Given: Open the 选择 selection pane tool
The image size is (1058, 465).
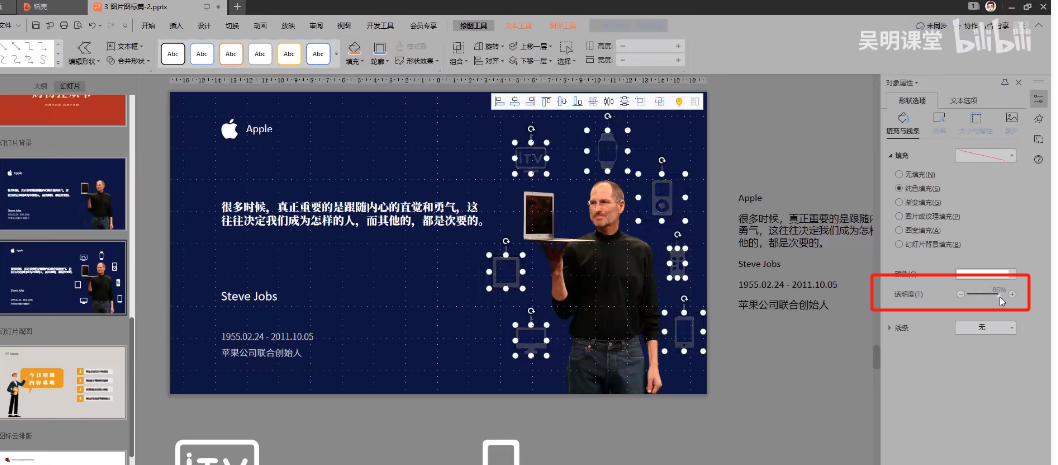Looking at the screenshot, I should point(565,53).
